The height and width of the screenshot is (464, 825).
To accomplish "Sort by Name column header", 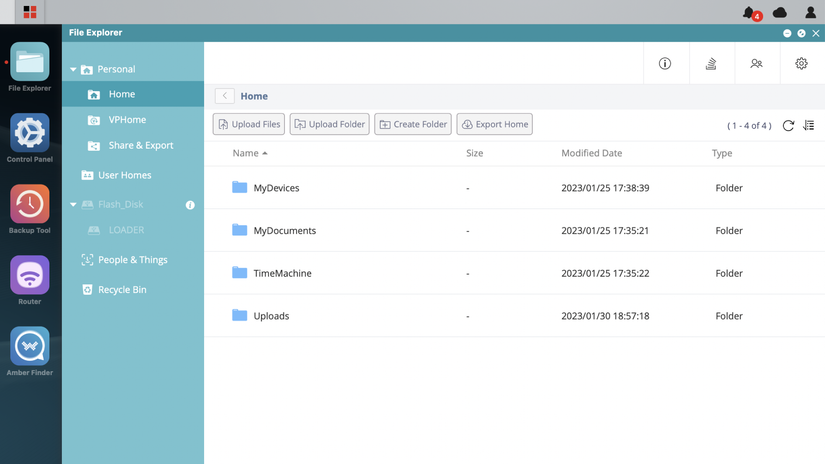I will (250, 153).
